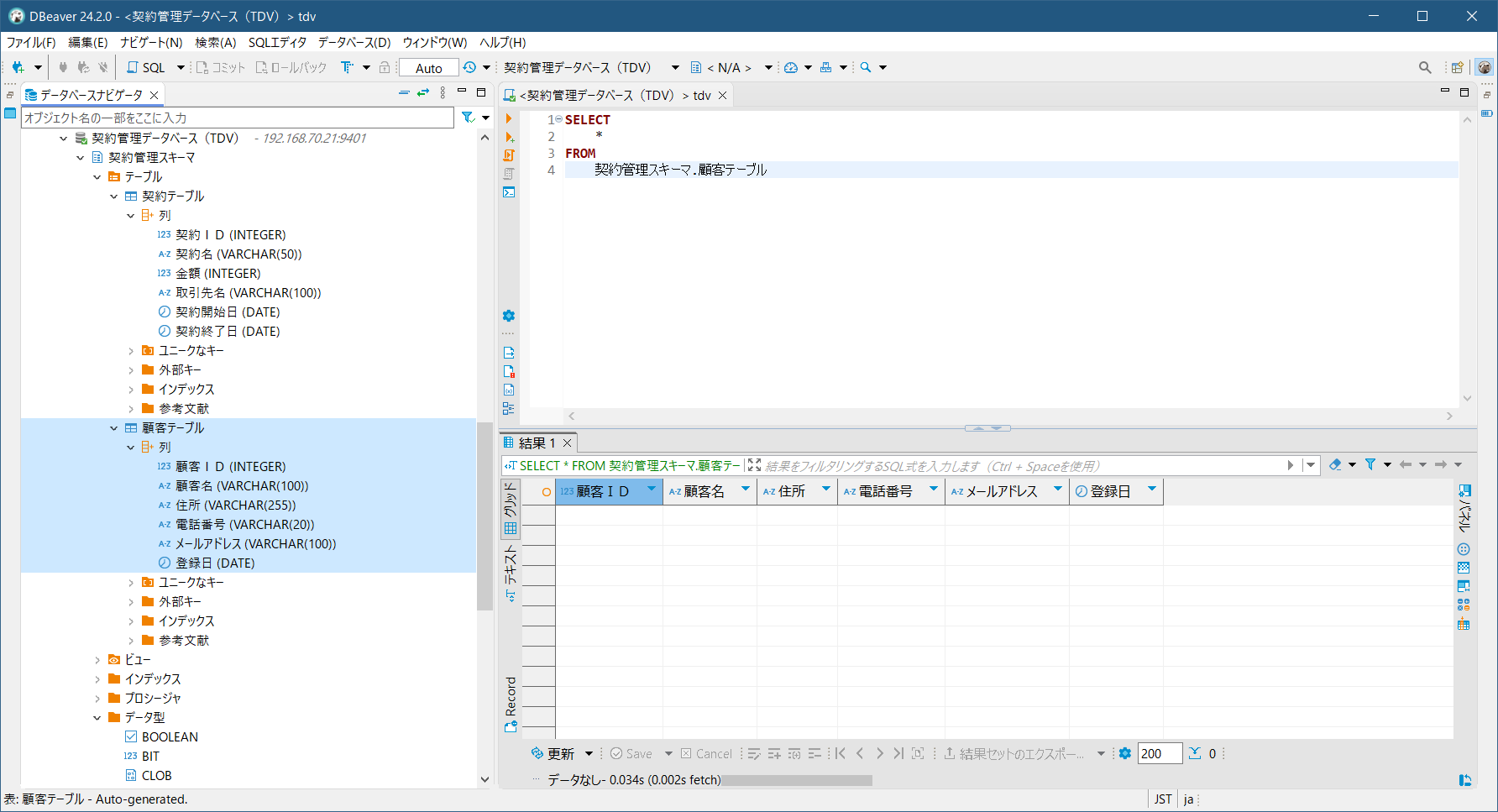Click the row count calculate icon
Image resolution: width=1498 pixels, height=812 pixels.
[x=1195, y=753]
